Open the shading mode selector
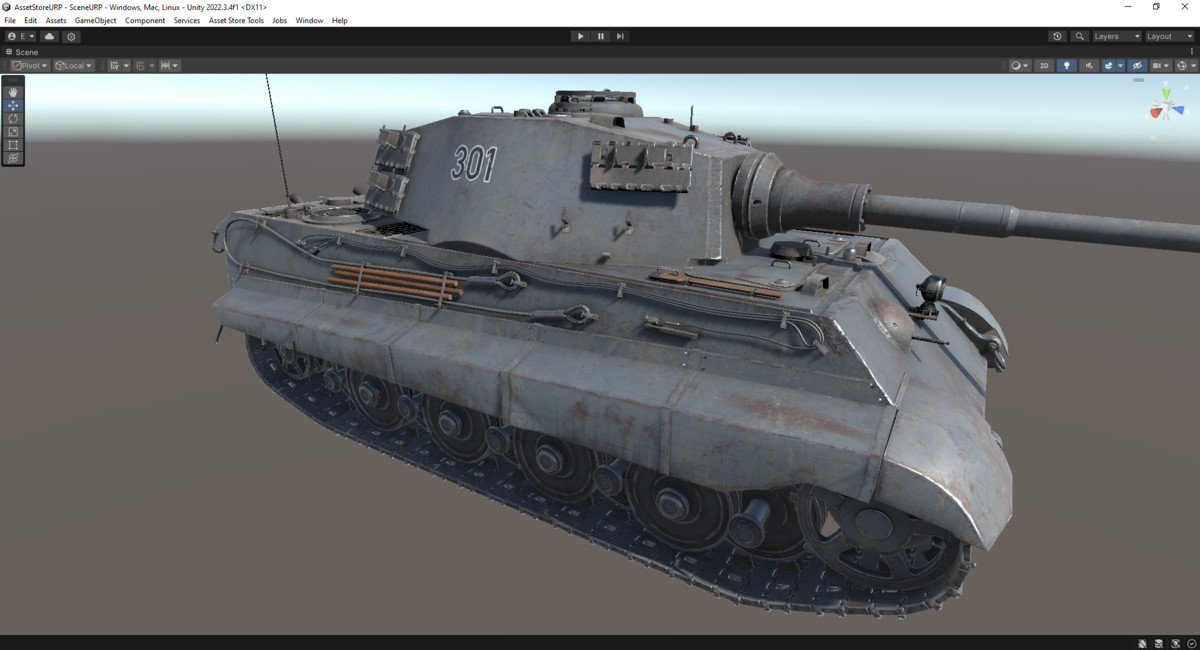Image resolution: width=1200 pixels, height=650 pixels. 1018,65
